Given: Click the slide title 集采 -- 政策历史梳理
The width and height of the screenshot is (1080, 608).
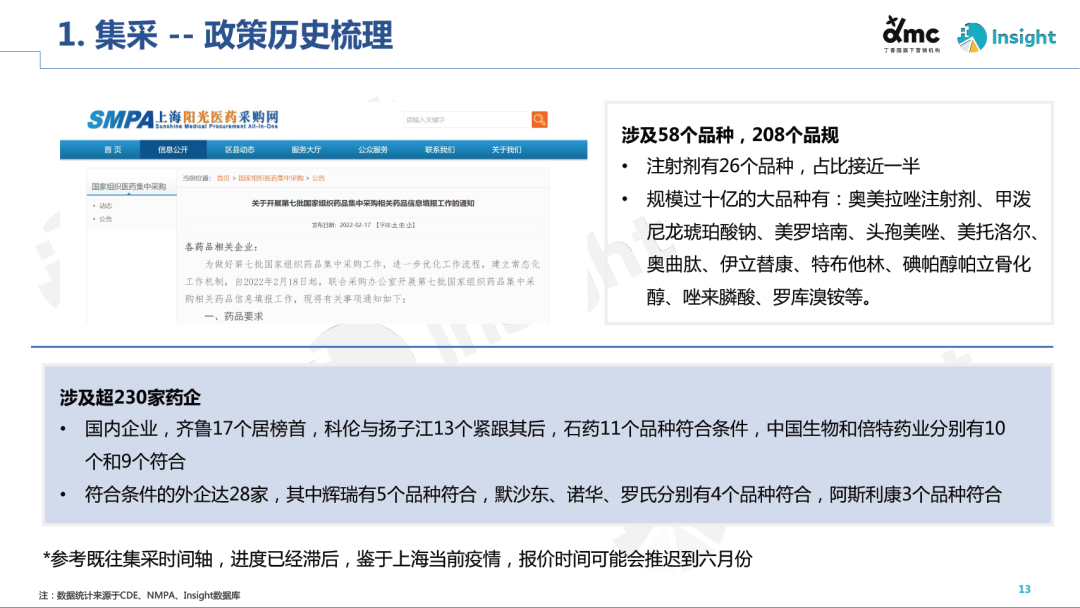Looking at the screenshot, I should click(225, 34).
